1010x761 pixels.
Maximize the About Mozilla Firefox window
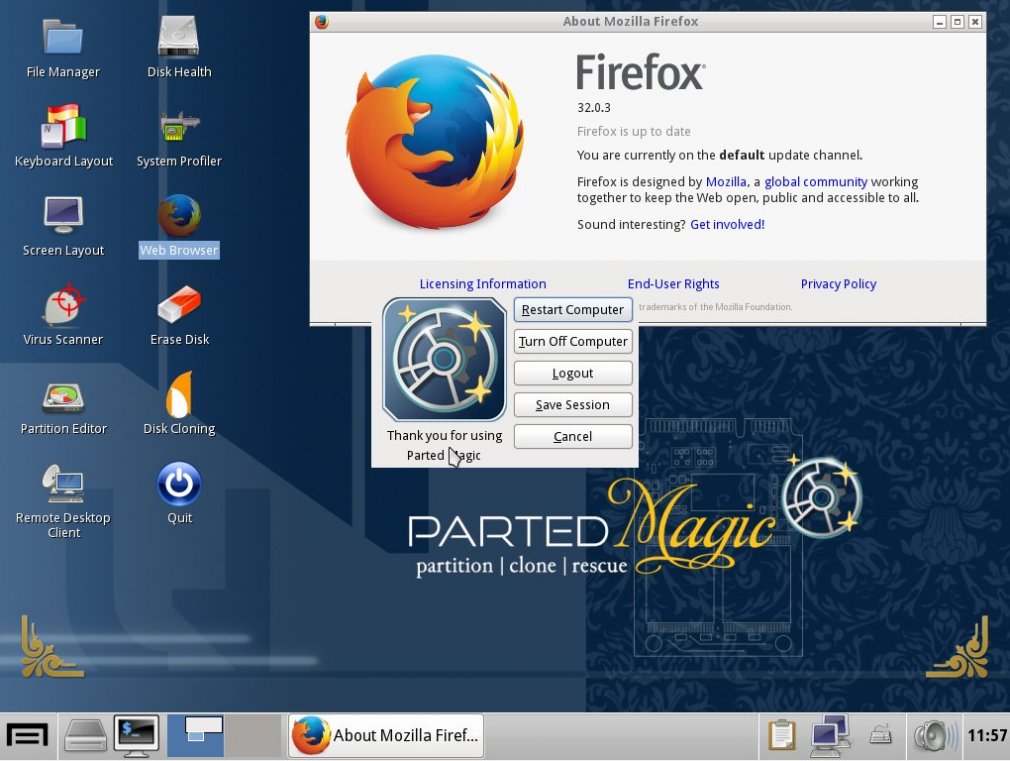click(958, 22)
